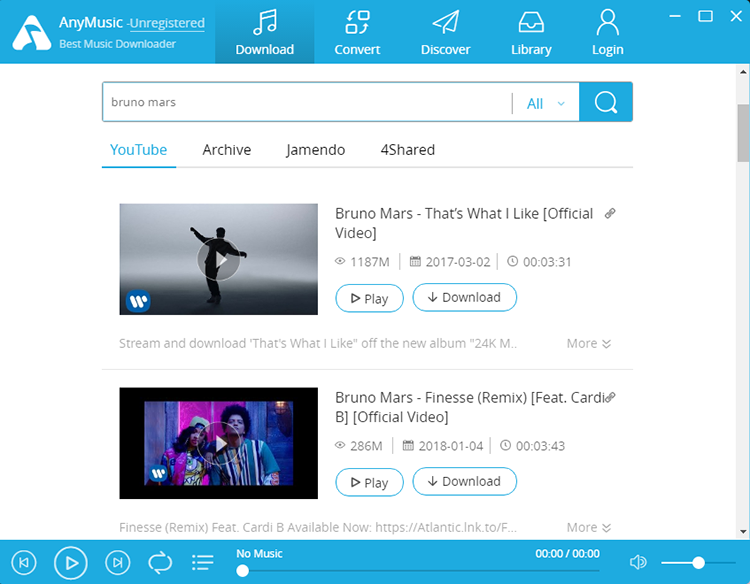Viewport: 750px width, 584px height.
Task: Click the 286M views count
Action: (x=366, y=446)
